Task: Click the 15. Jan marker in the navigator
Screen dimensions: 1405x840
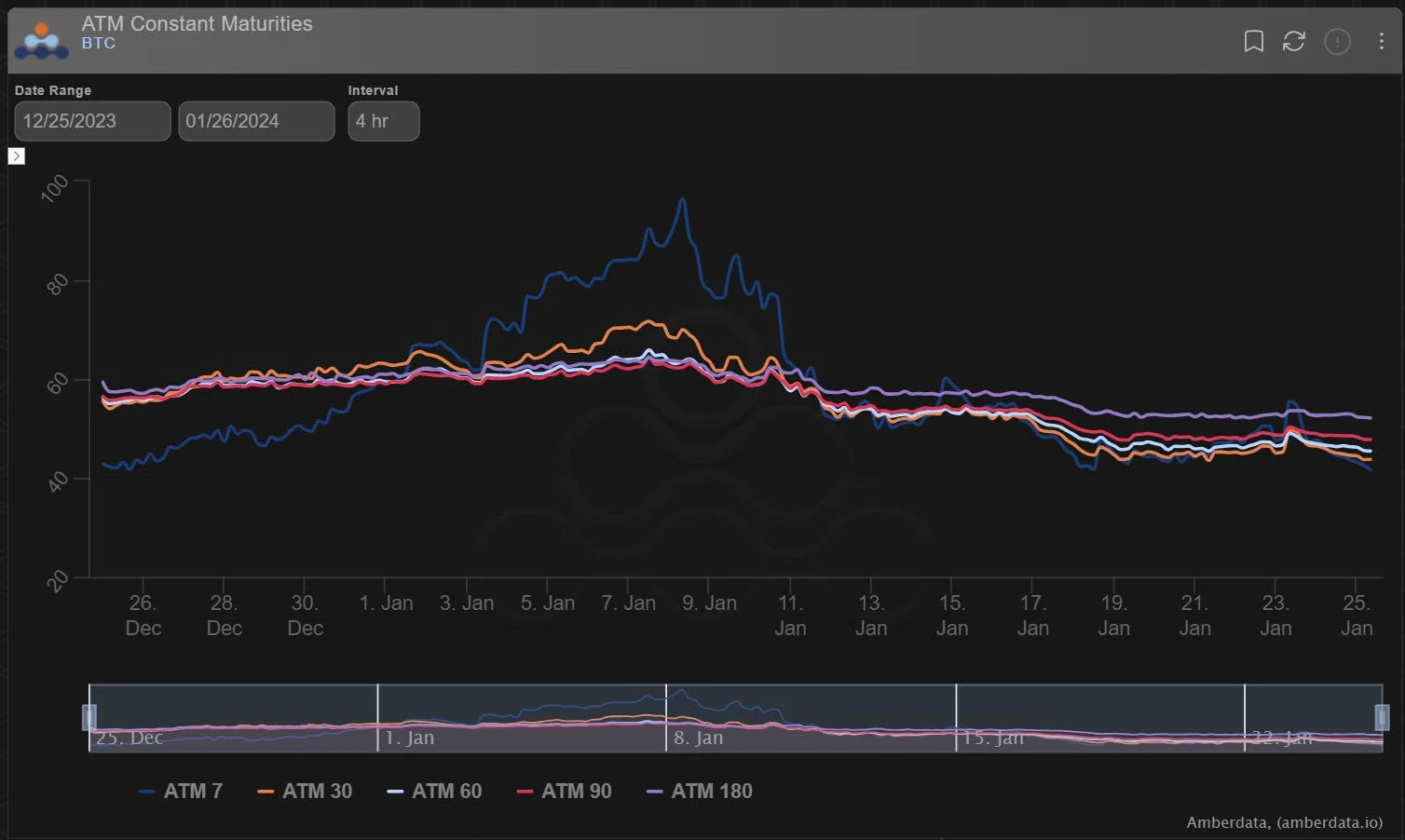Action: click(x=992, y=738)
